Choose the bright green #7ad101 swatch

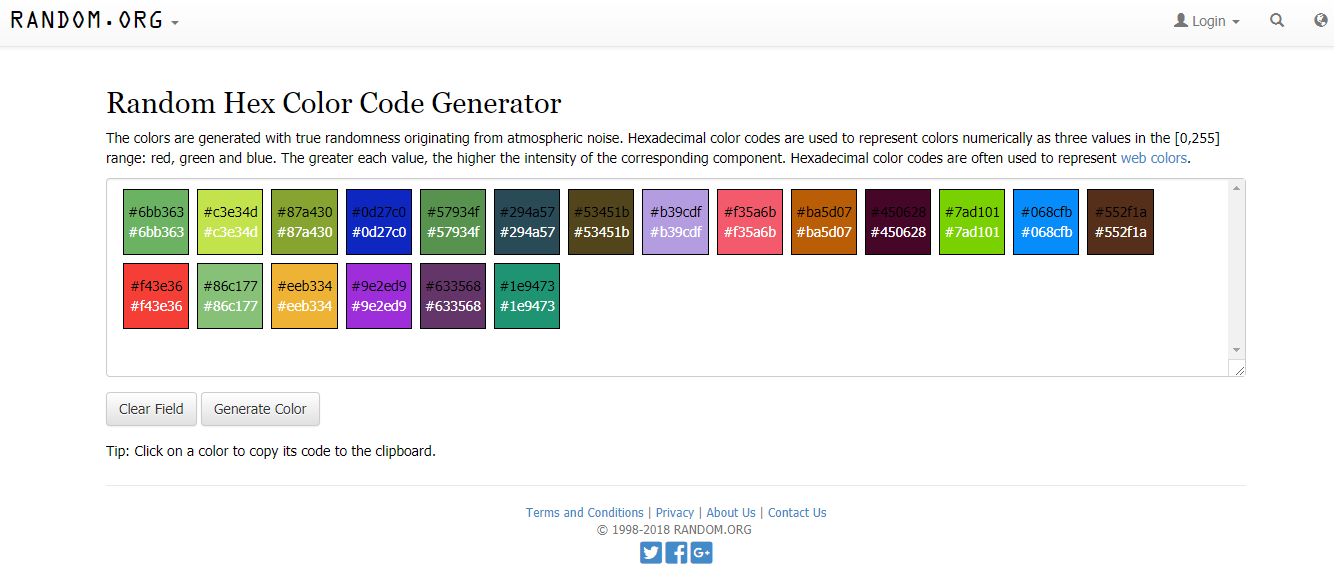coord(972,222)
